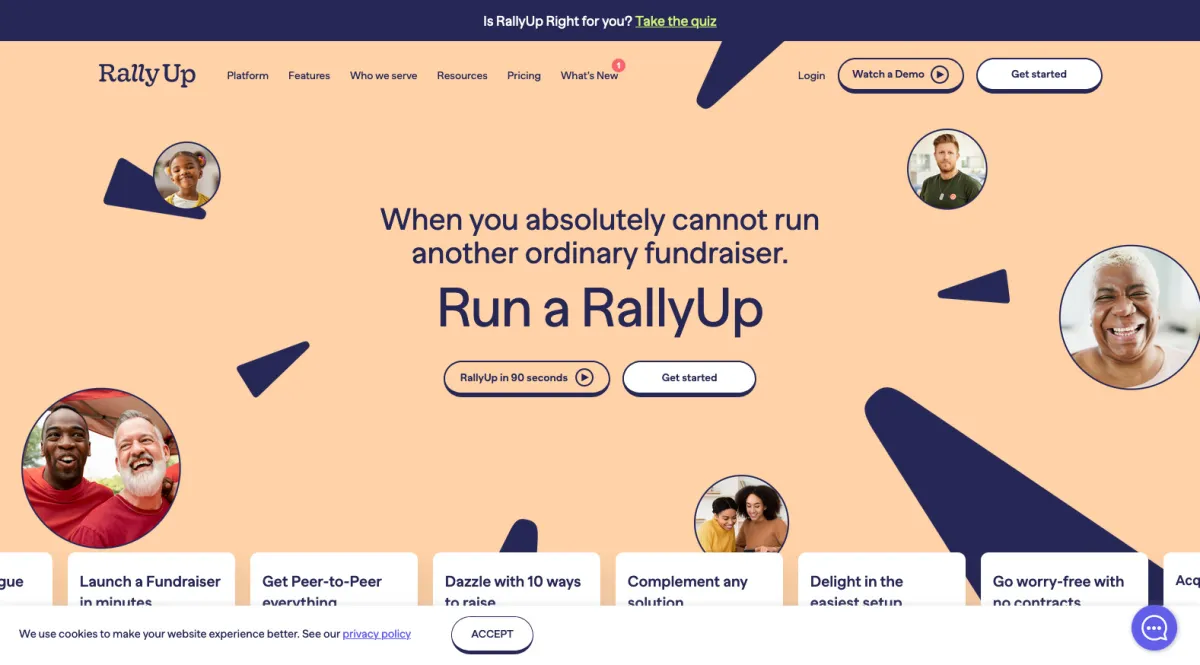
Task: Click the play icon in Watch a Demo
Action: point(939,74)
